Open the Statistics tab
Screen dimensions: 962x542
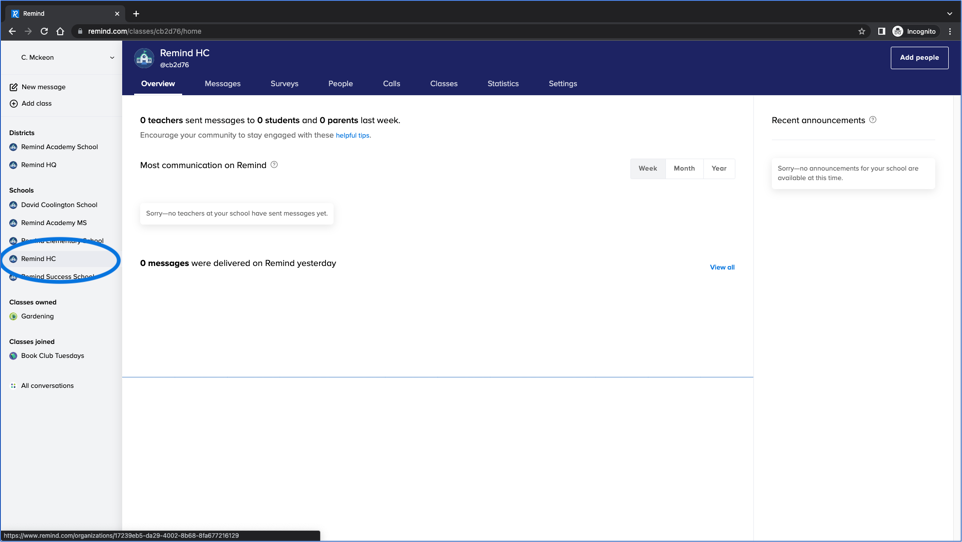click(503, 84)
